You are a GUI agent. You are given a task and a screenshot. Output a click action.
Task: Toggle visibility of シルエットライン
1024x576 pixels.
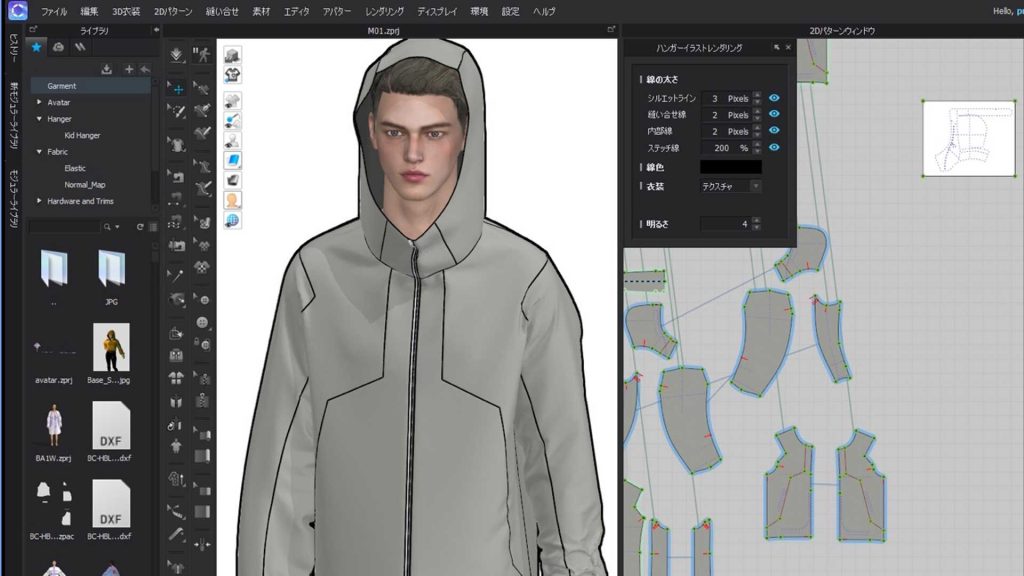774,98
